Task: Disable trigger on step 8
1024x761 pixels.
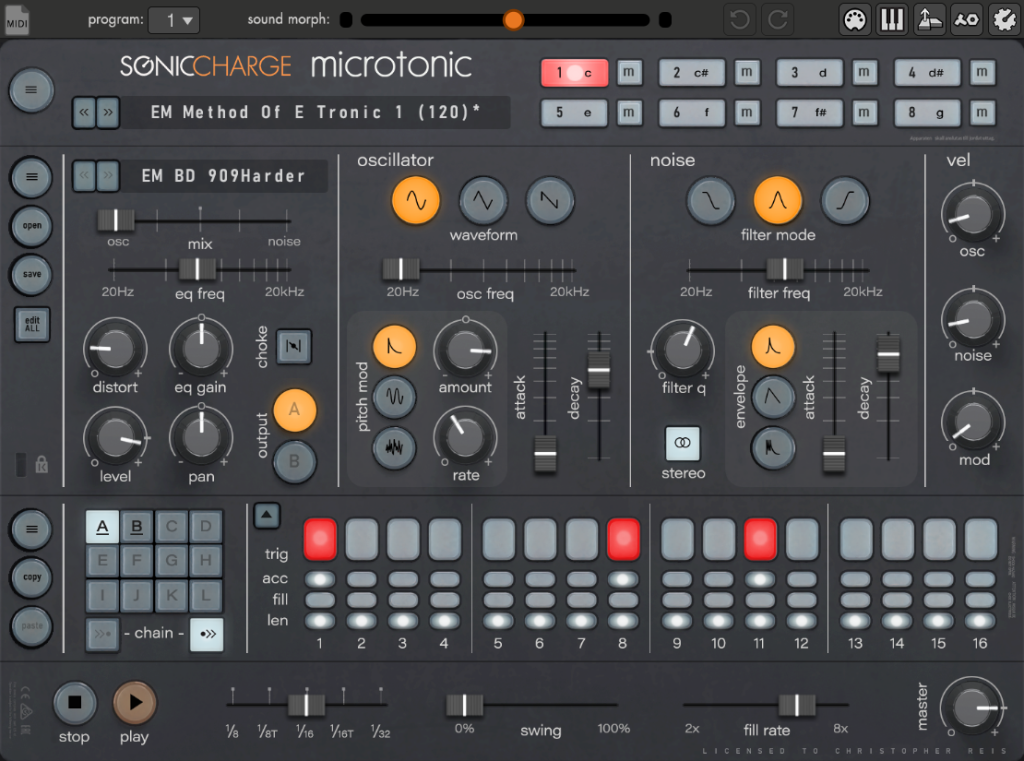Action: tap(622, 539)
